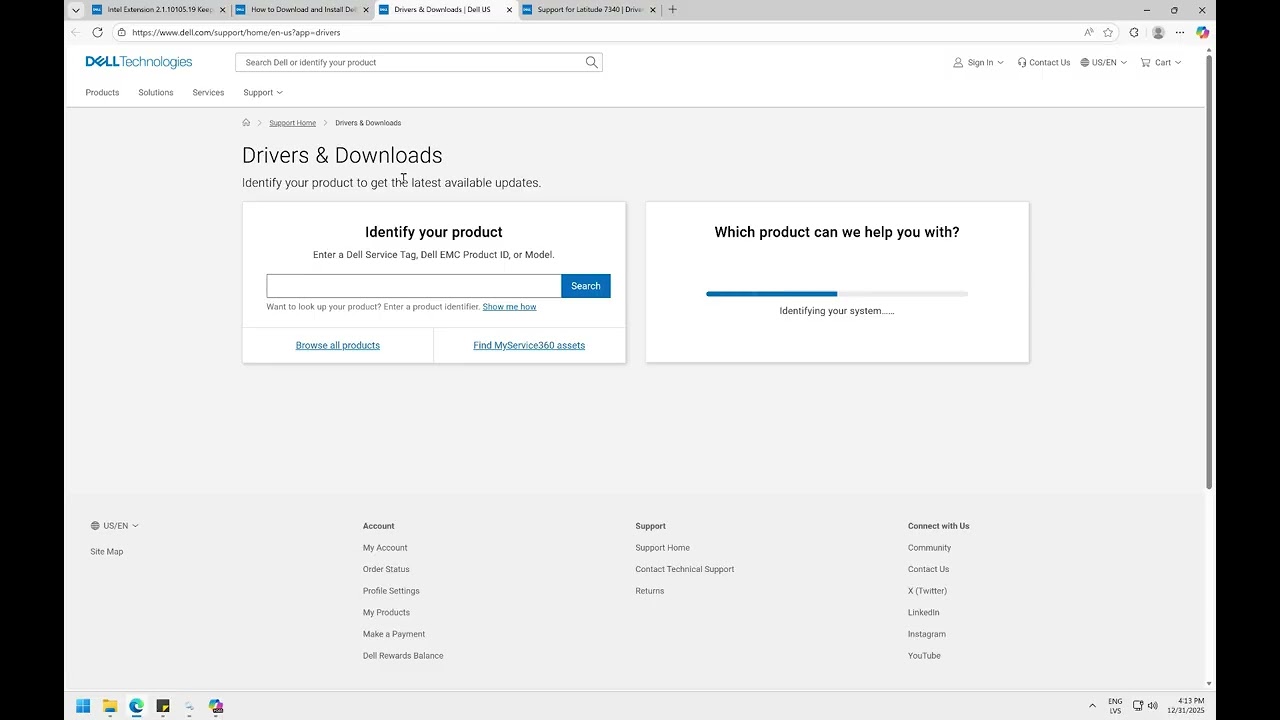Open a new tab with the plus icon
1280x720 pixels.
pos(672,10)
